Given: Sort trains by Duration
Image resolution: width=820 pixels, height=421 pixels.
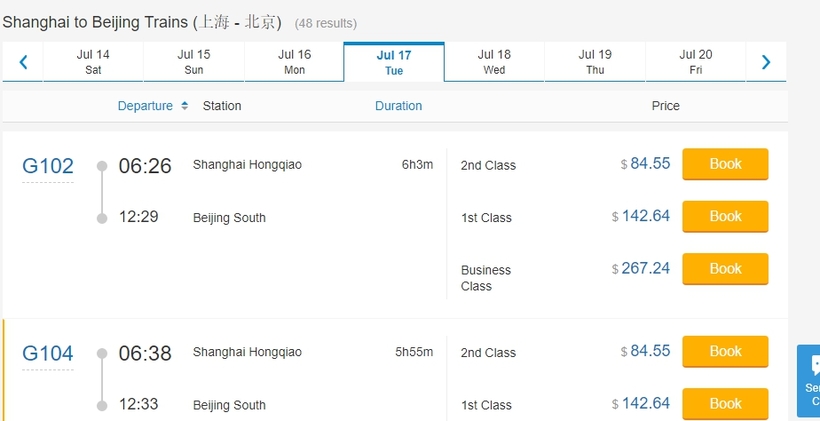Looking at the screenshot, I should 398,106.
